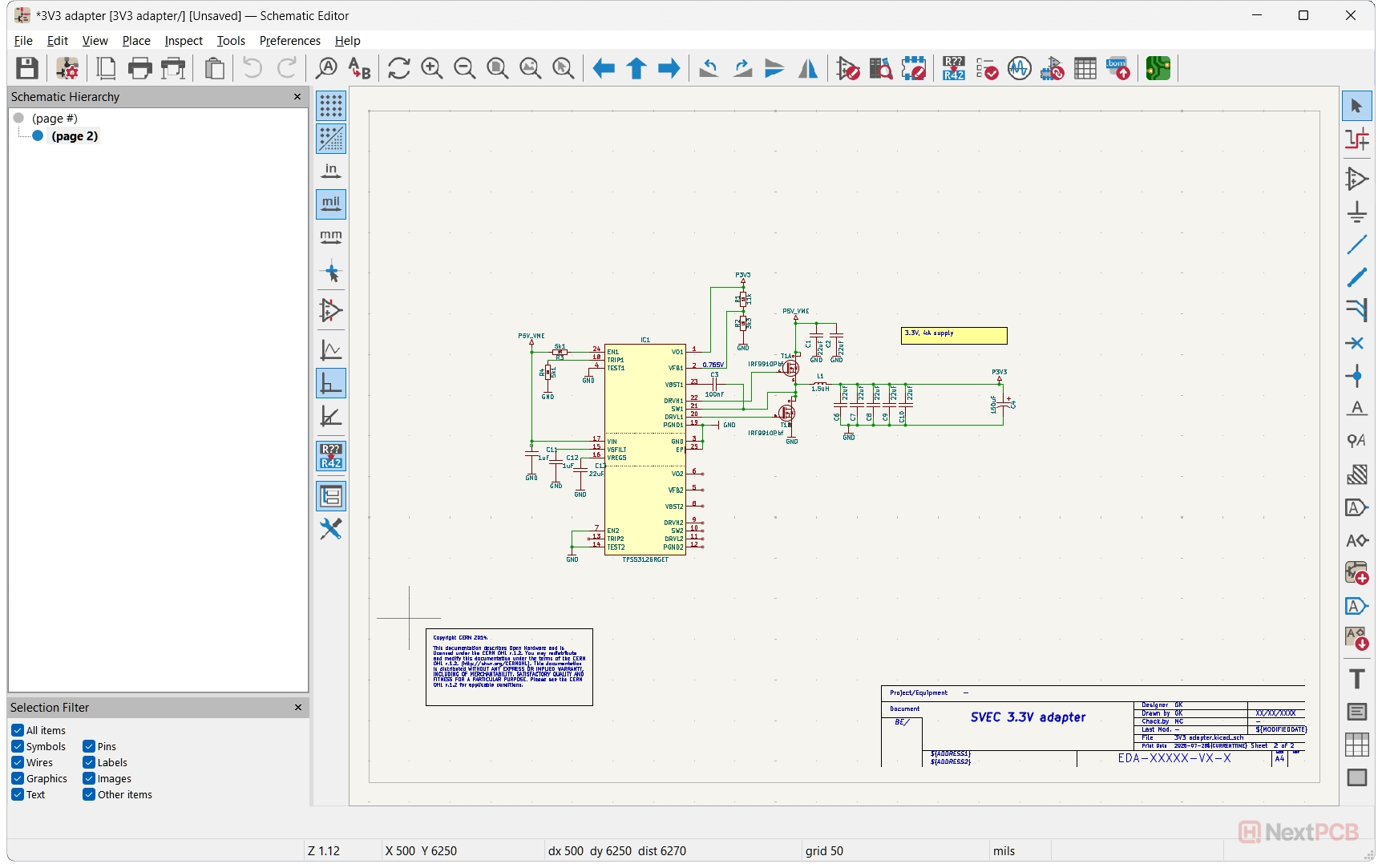Disable the Labels selection filter
The image size is (1382, 868).
pos(89,762)
